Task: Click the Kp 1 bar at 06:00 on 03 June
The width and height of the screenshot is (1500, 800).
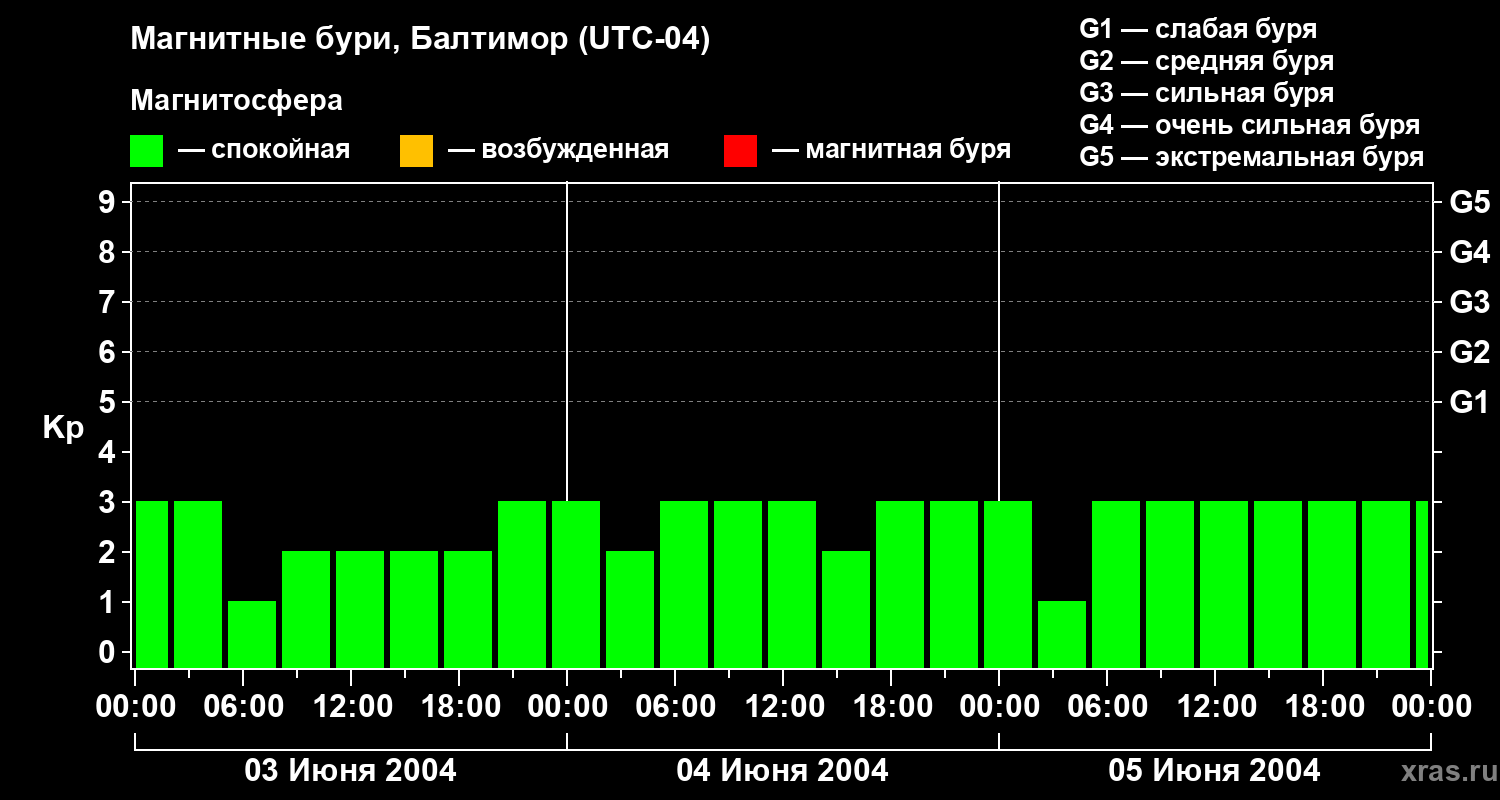Action: coord(252,634)
